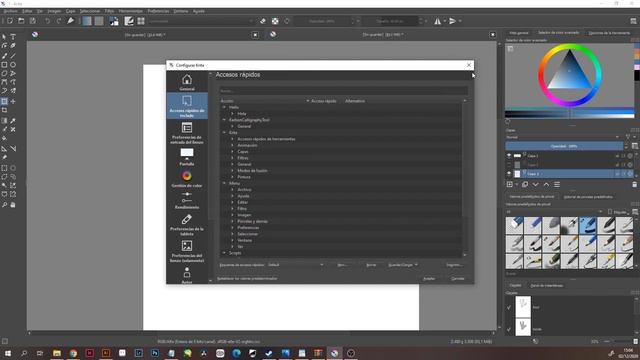This screenshot has height=360, width=640.
Task: Move layer up arrow icon
Action: [x=546, y=184]
